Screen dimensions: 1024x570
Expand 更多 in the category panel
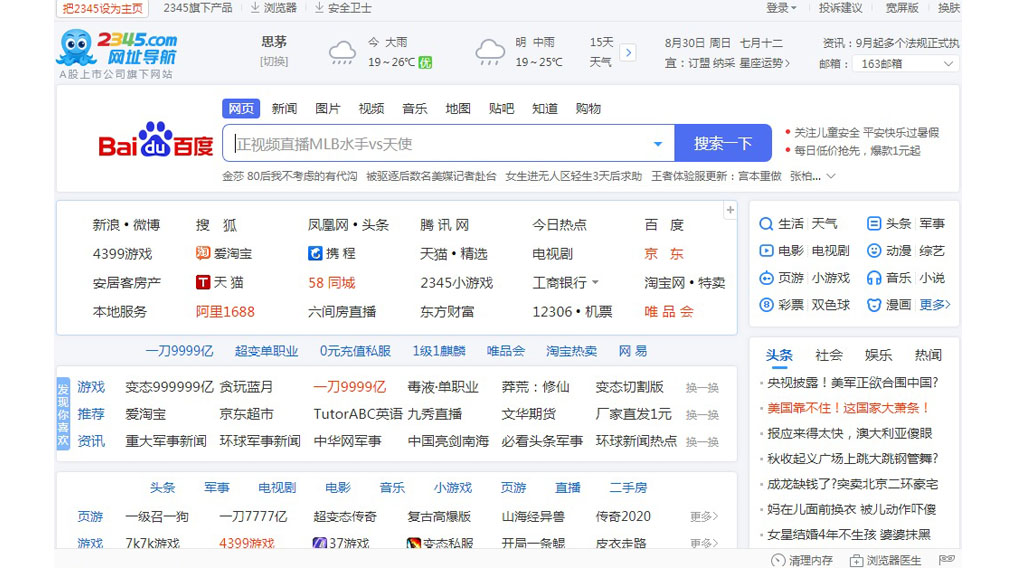pos(935,305)
